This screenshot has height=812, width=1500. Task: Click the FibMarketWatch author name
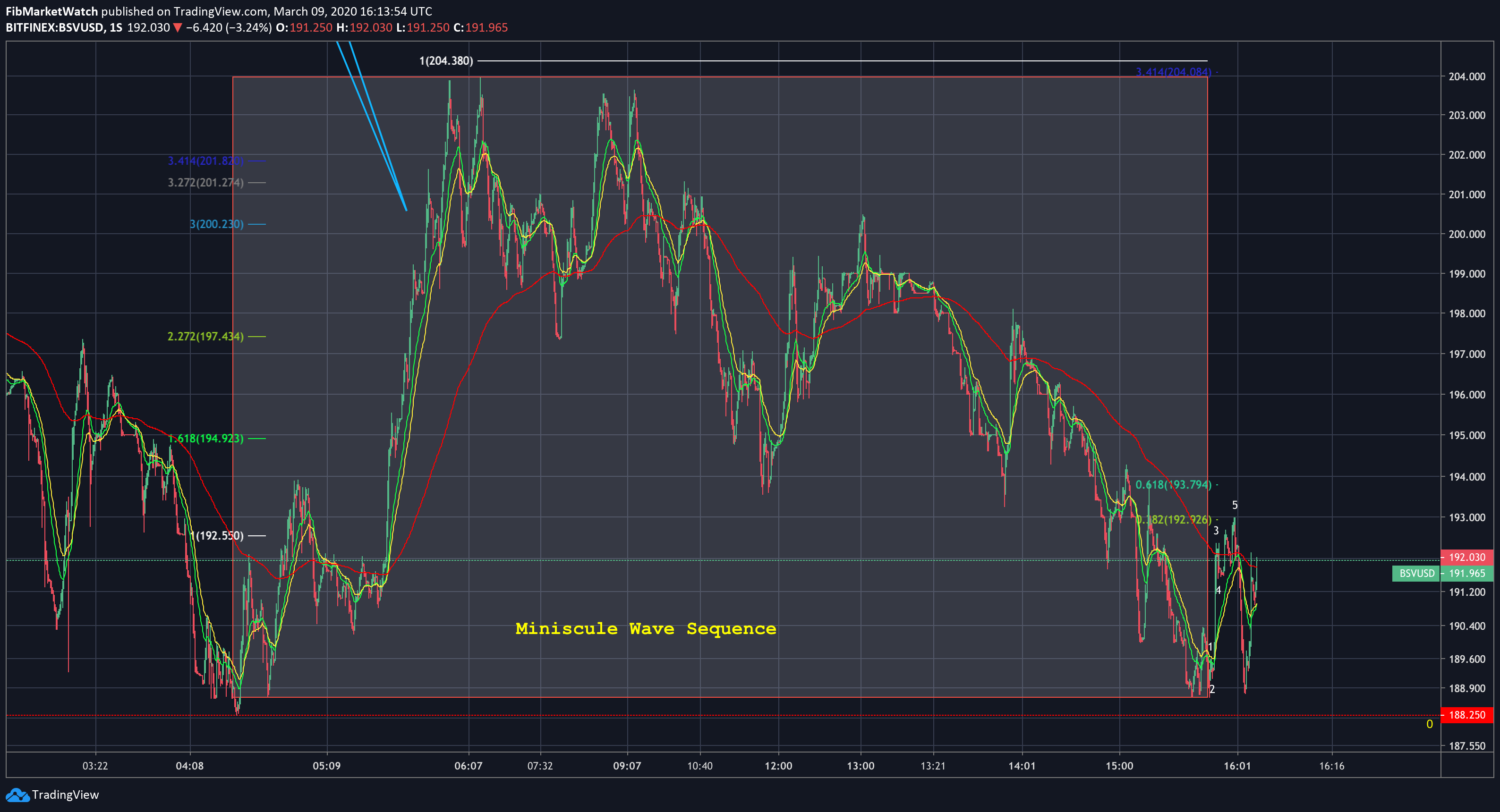52,11
